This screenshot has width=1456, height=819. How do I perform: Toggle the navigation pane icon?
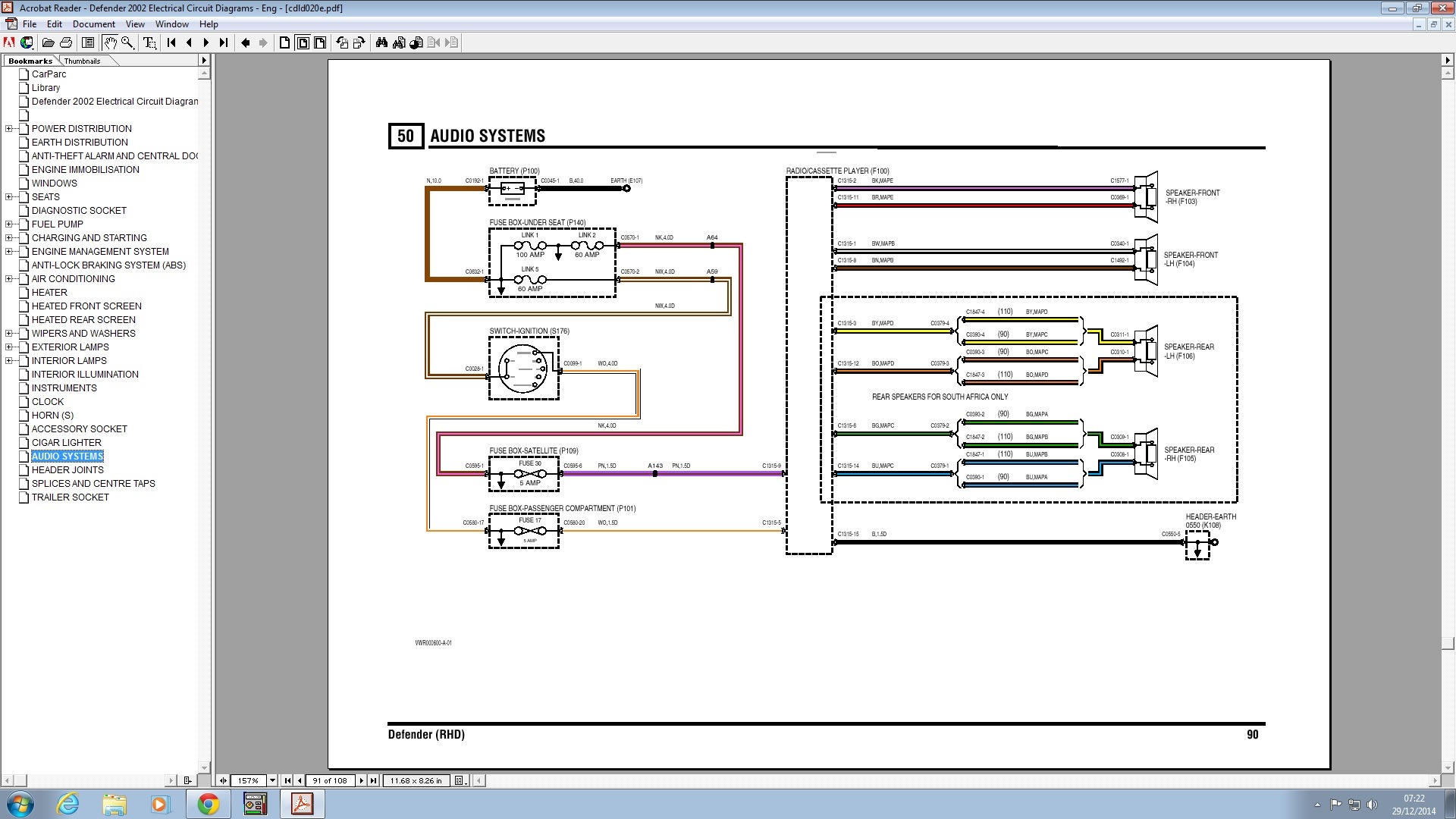pos(88,42)
